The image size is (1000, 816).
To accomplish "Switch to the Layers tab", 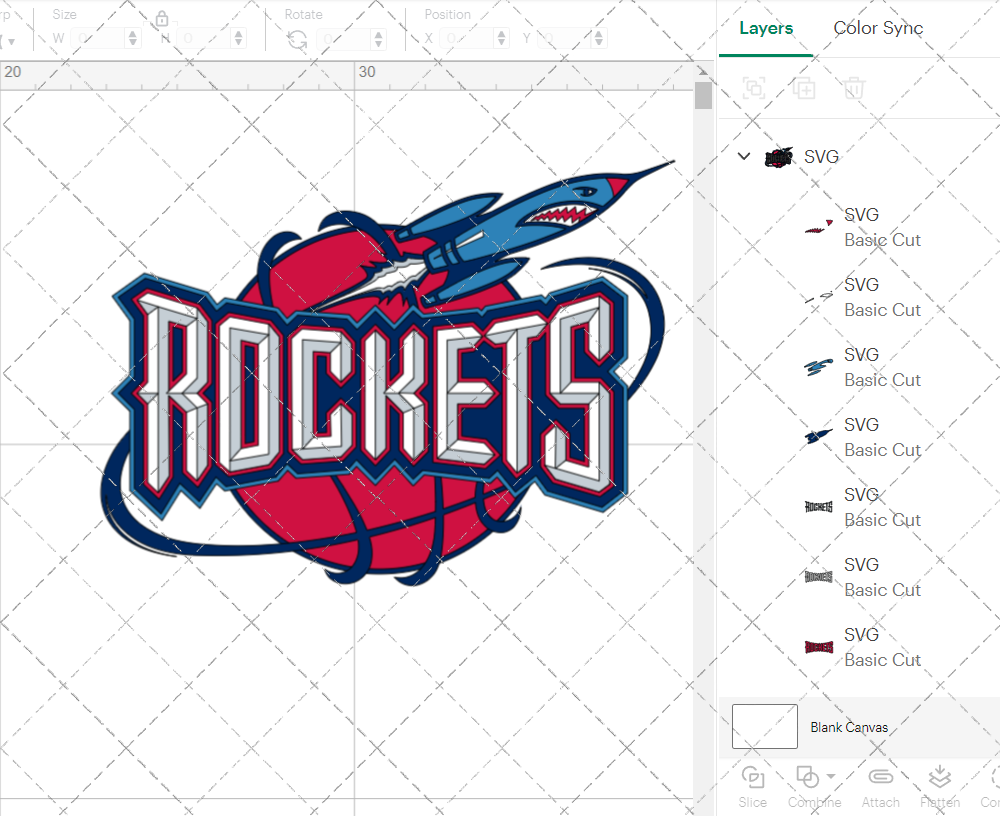I will 766,28.
